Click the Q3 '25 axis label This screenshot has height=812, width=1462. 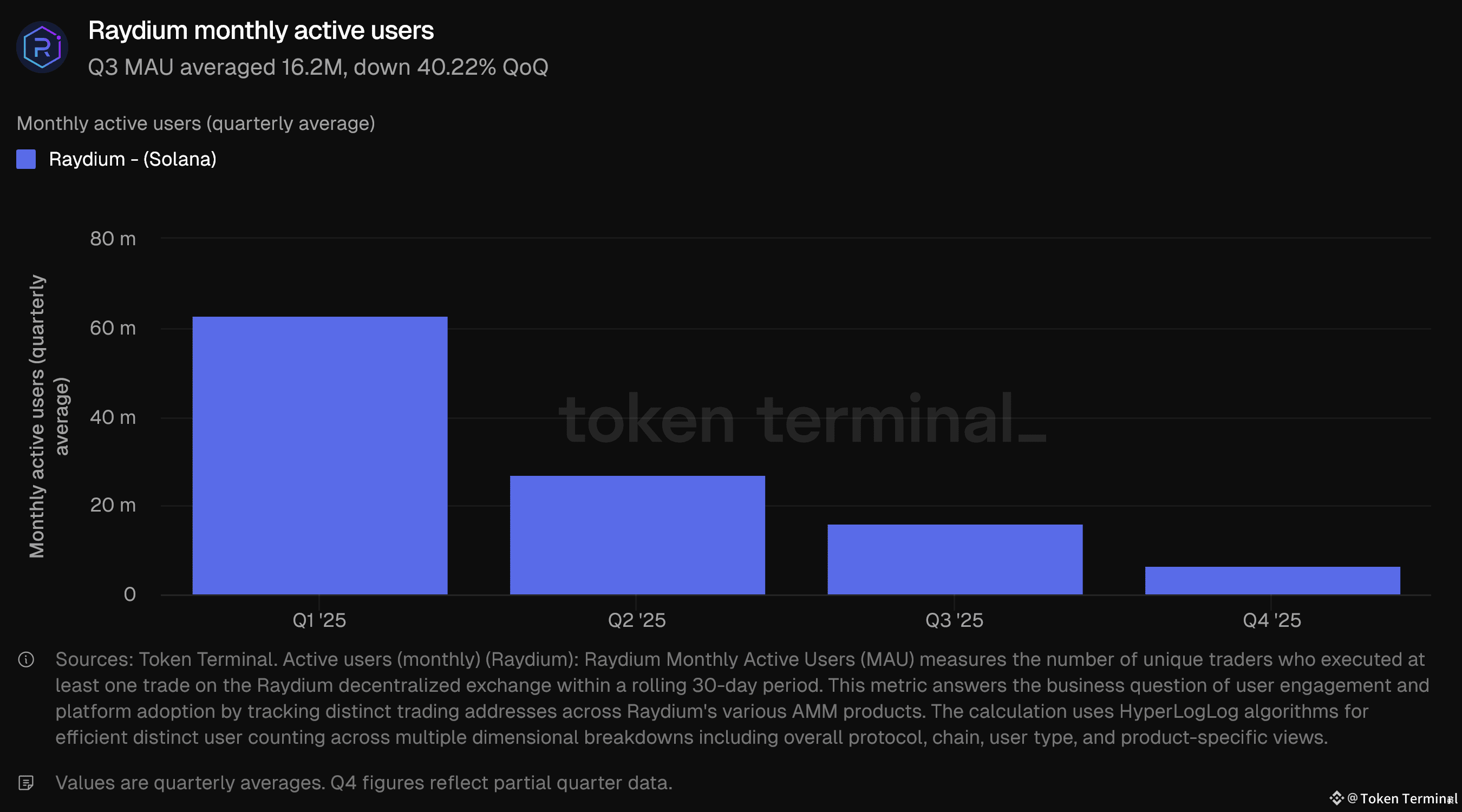pos(954,620)
